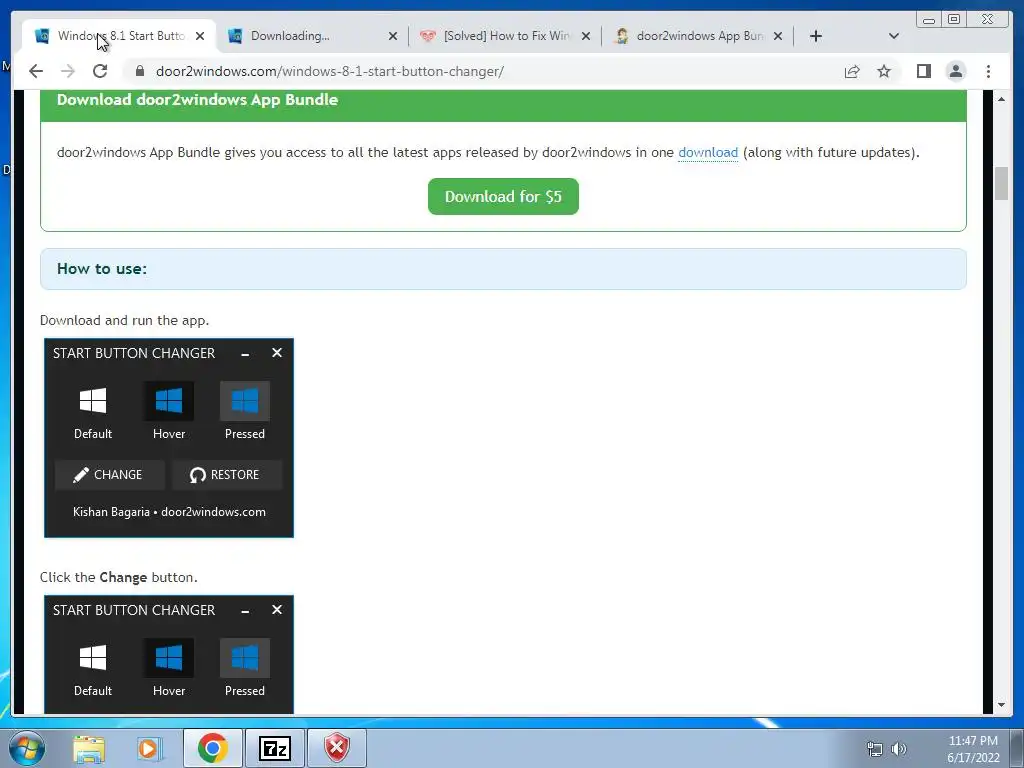
Task: Open a new tab
Action: pos(816,36)
